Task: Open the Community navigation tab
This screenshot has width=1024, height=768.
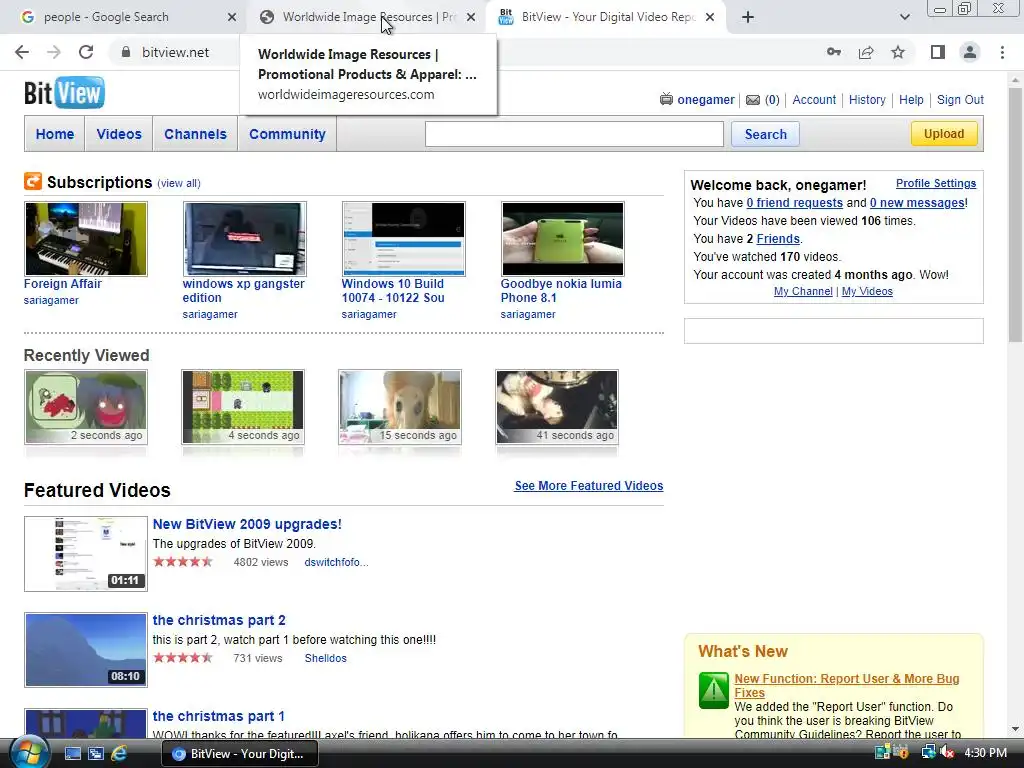Action: pyautogui.click(x=287, y=134)
